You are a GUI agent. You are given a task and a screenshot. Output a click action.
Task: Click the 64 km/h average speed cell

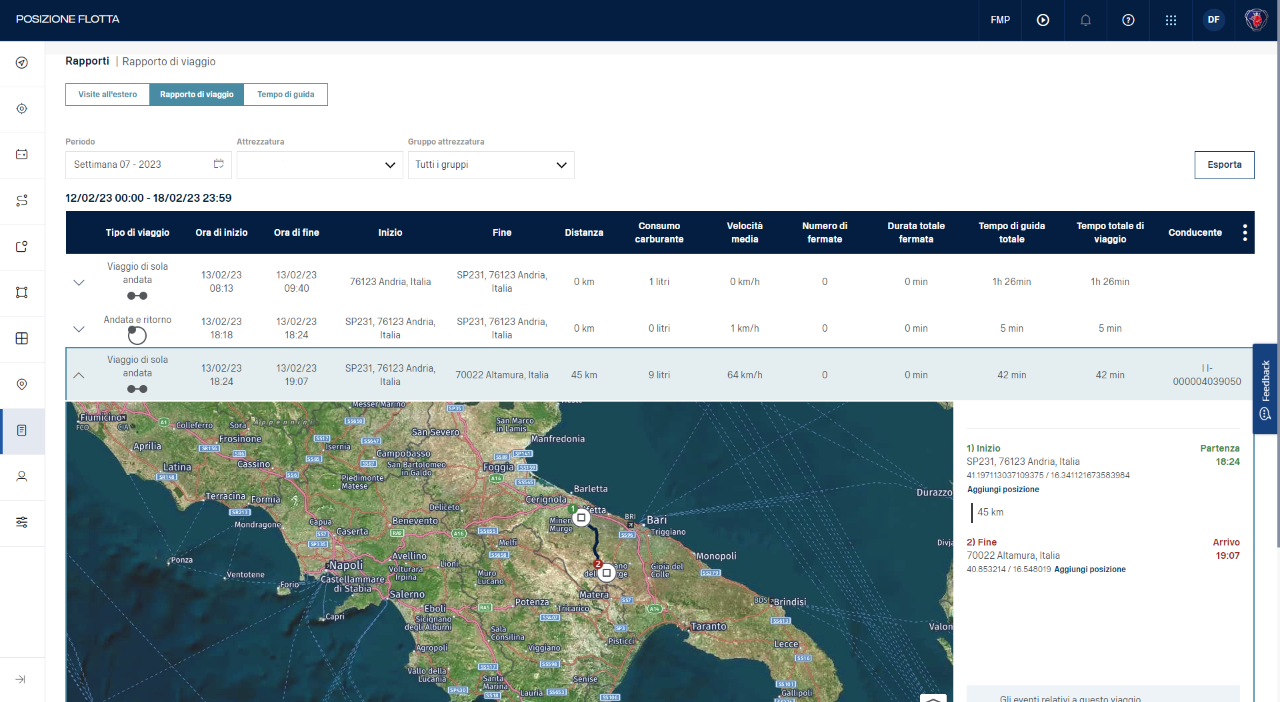tap(745, 375)
